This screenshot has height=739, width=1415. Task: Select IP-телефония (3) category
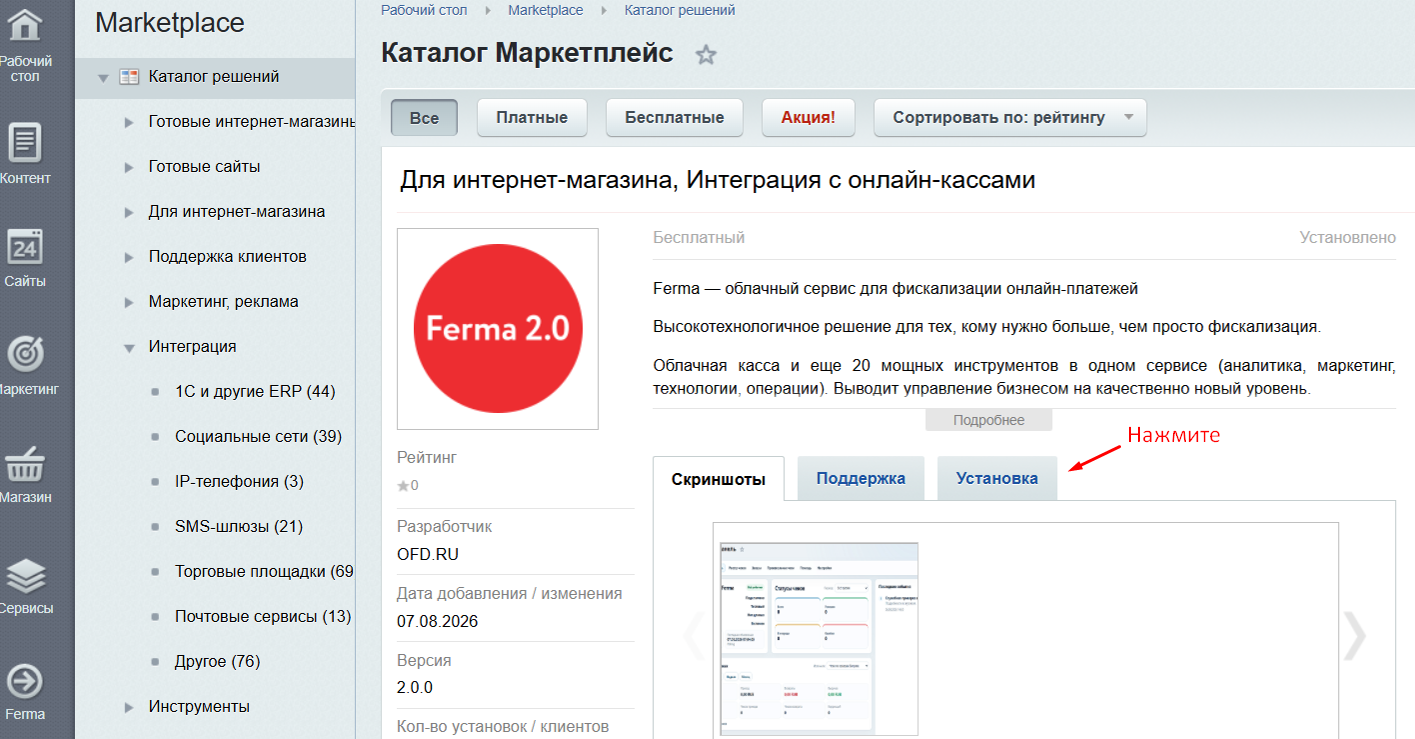(x=239, y=481)
